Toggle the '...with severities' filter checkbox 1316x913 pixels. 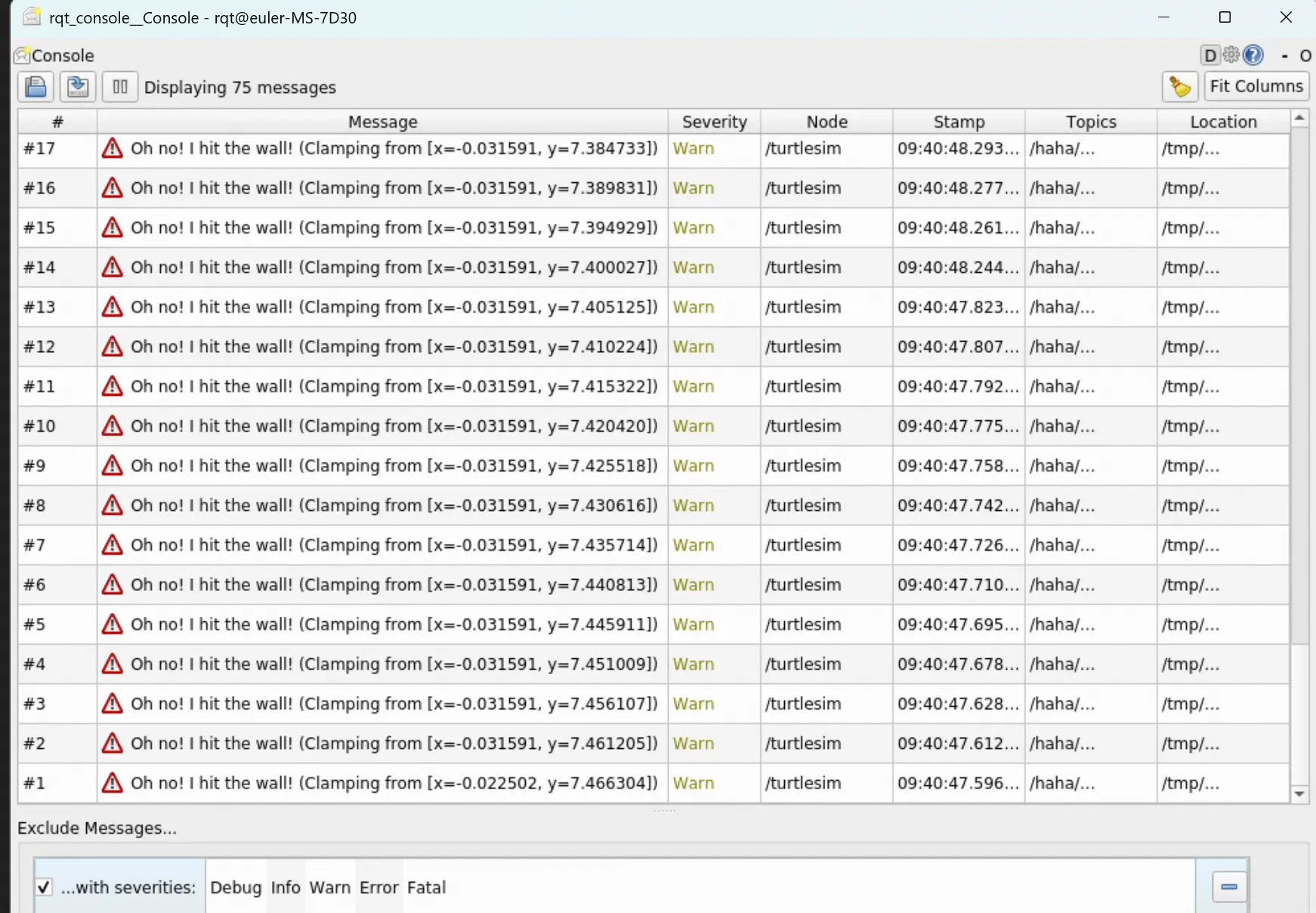(44, 887)
